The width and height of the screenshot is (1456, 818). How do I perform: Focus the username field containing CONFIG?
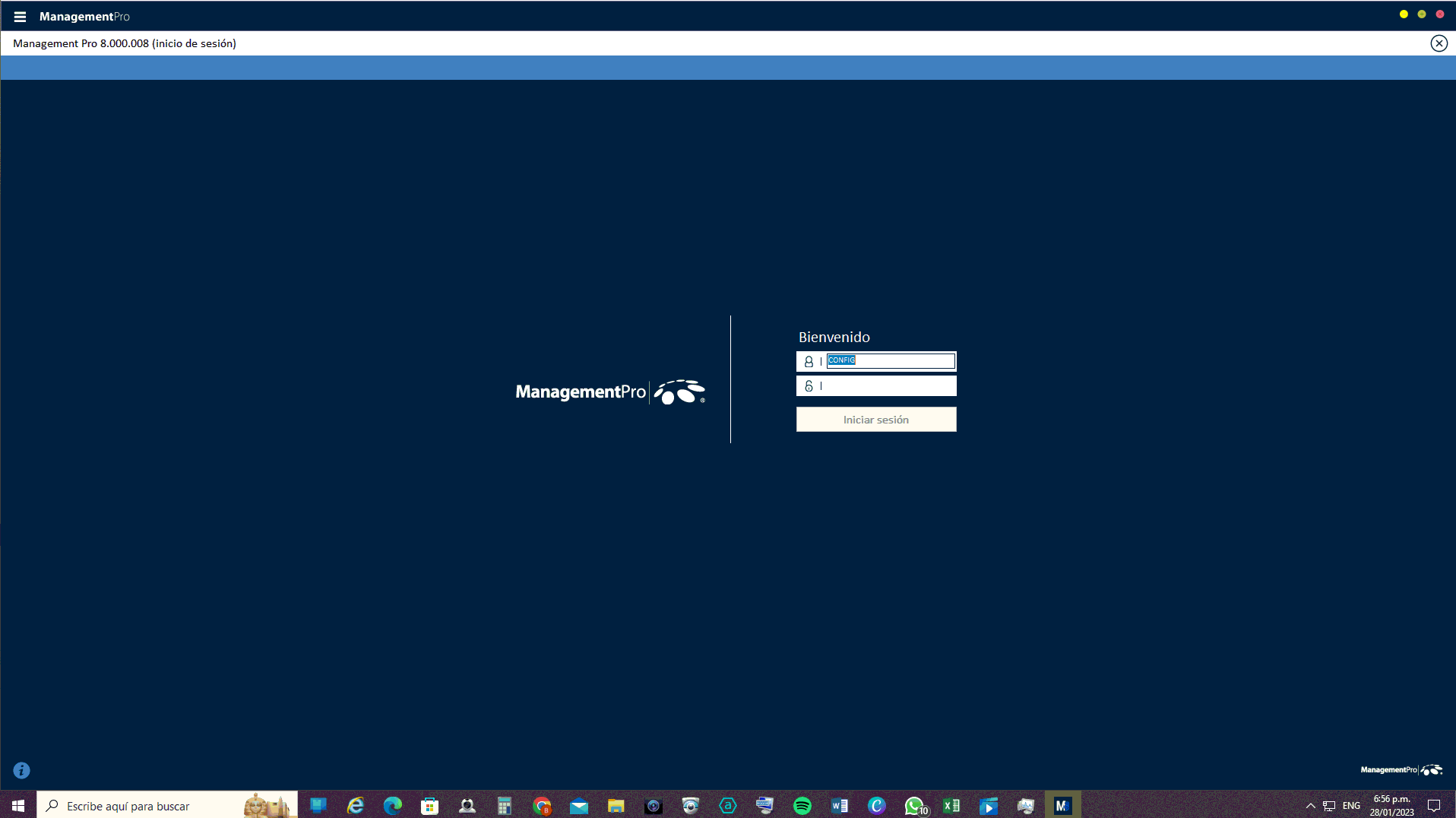[890, 361]
